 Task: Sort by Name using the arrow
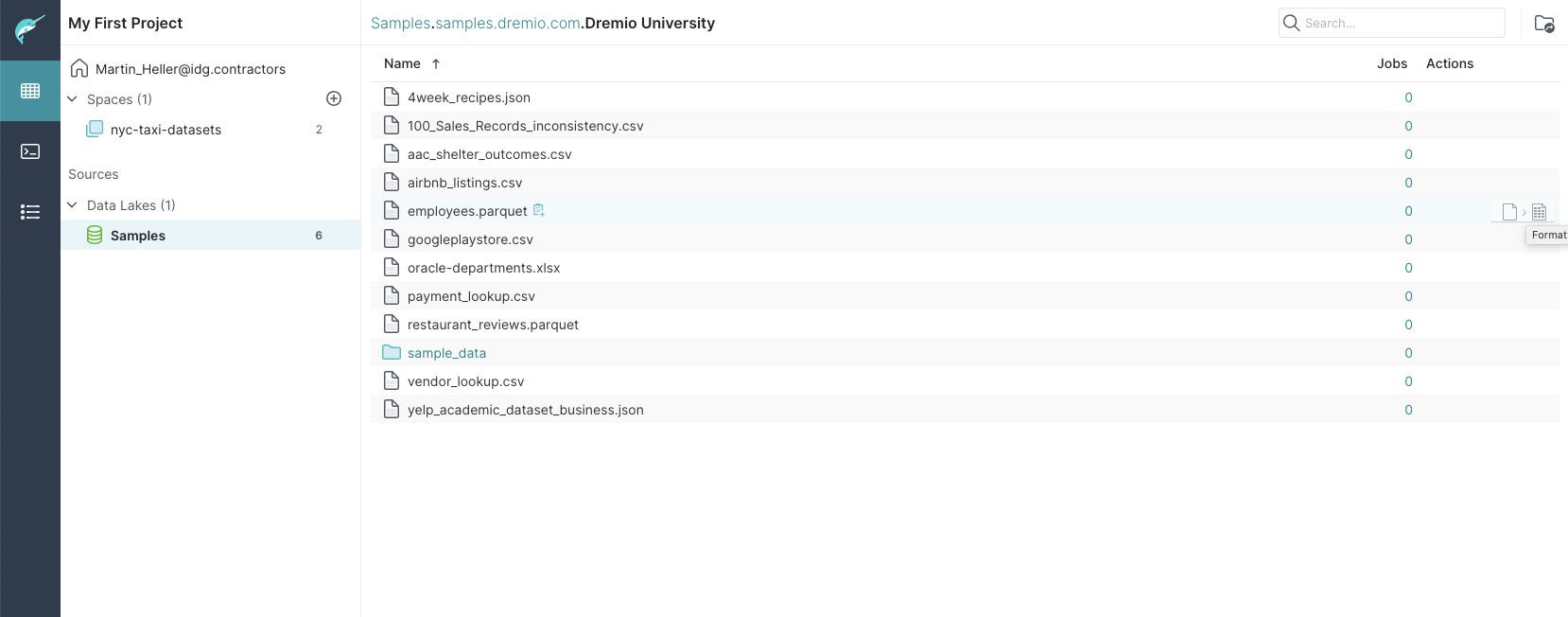[x=436, y=63]
